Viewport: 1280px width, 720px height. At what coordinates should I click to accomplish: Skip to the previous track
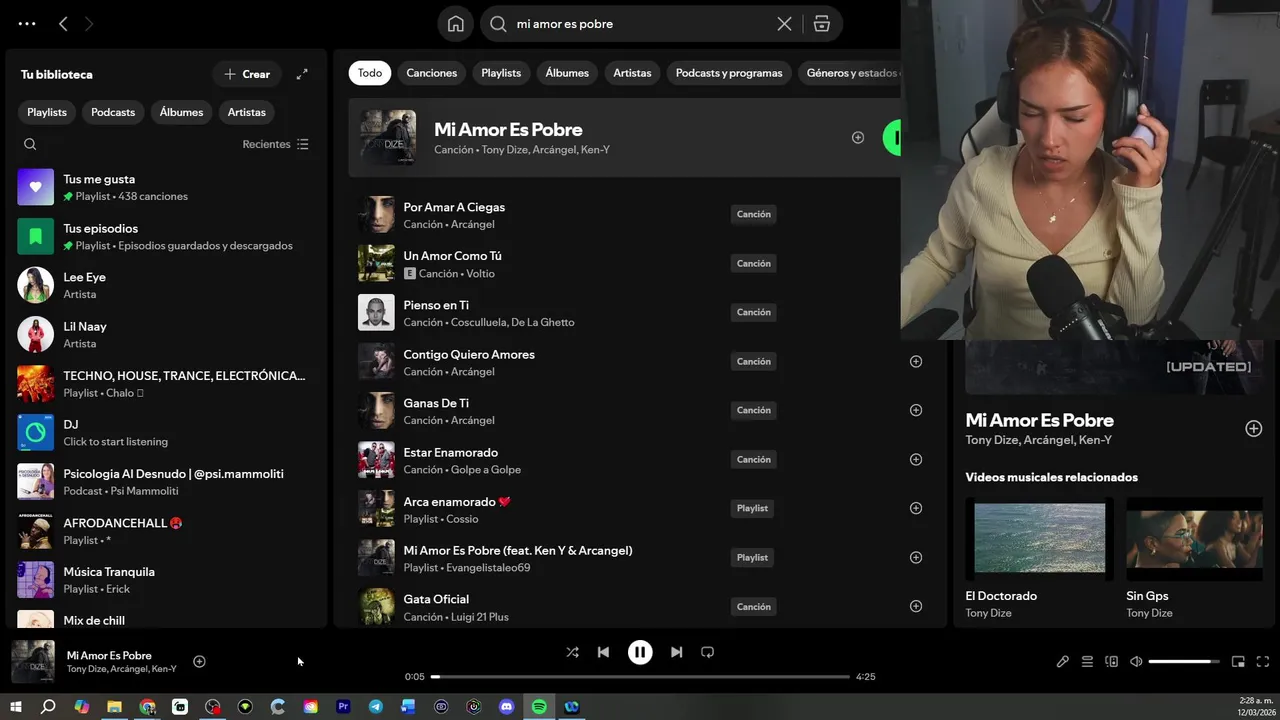coord(603,652)
